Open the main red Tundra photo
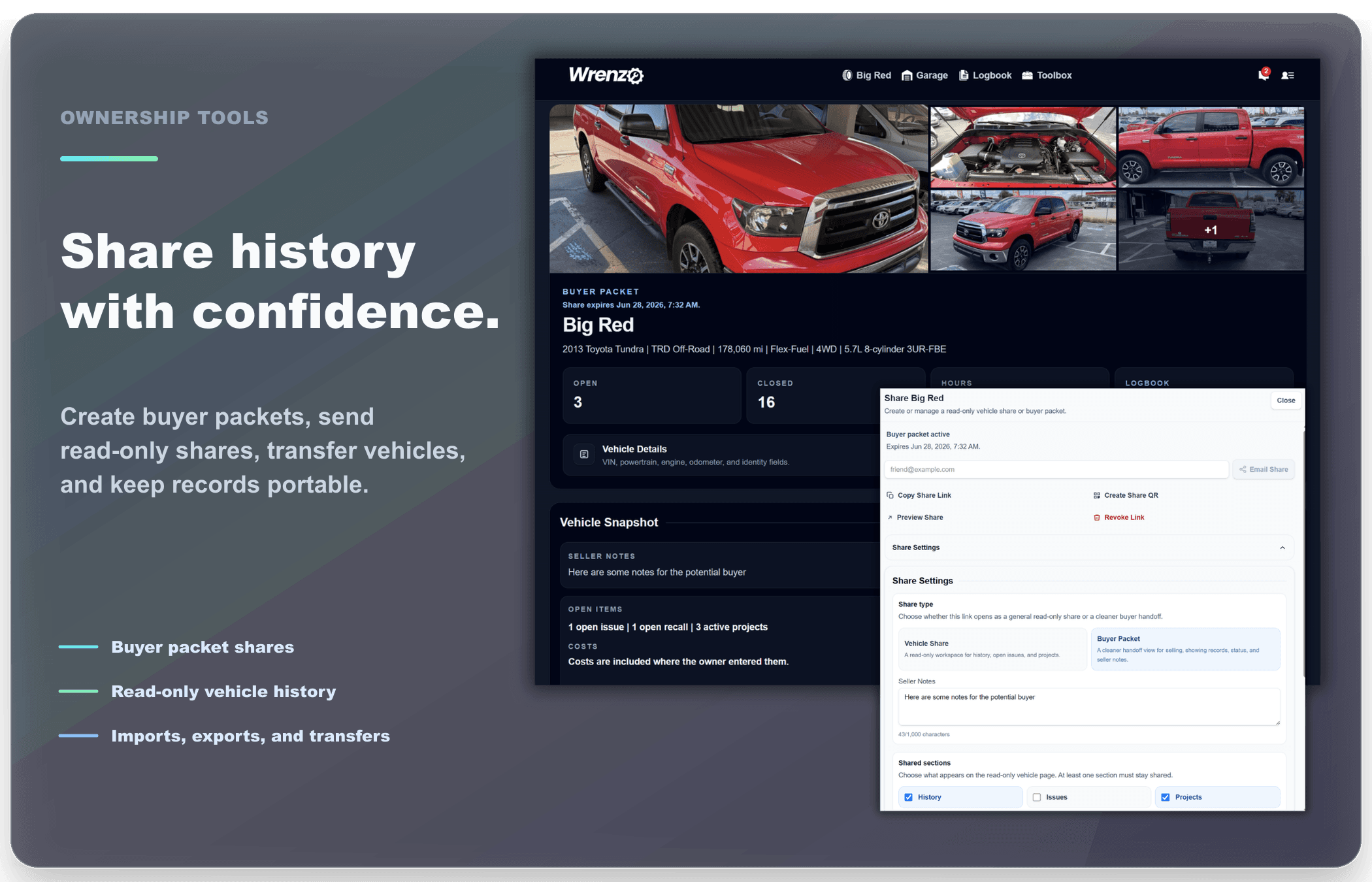 738,188
